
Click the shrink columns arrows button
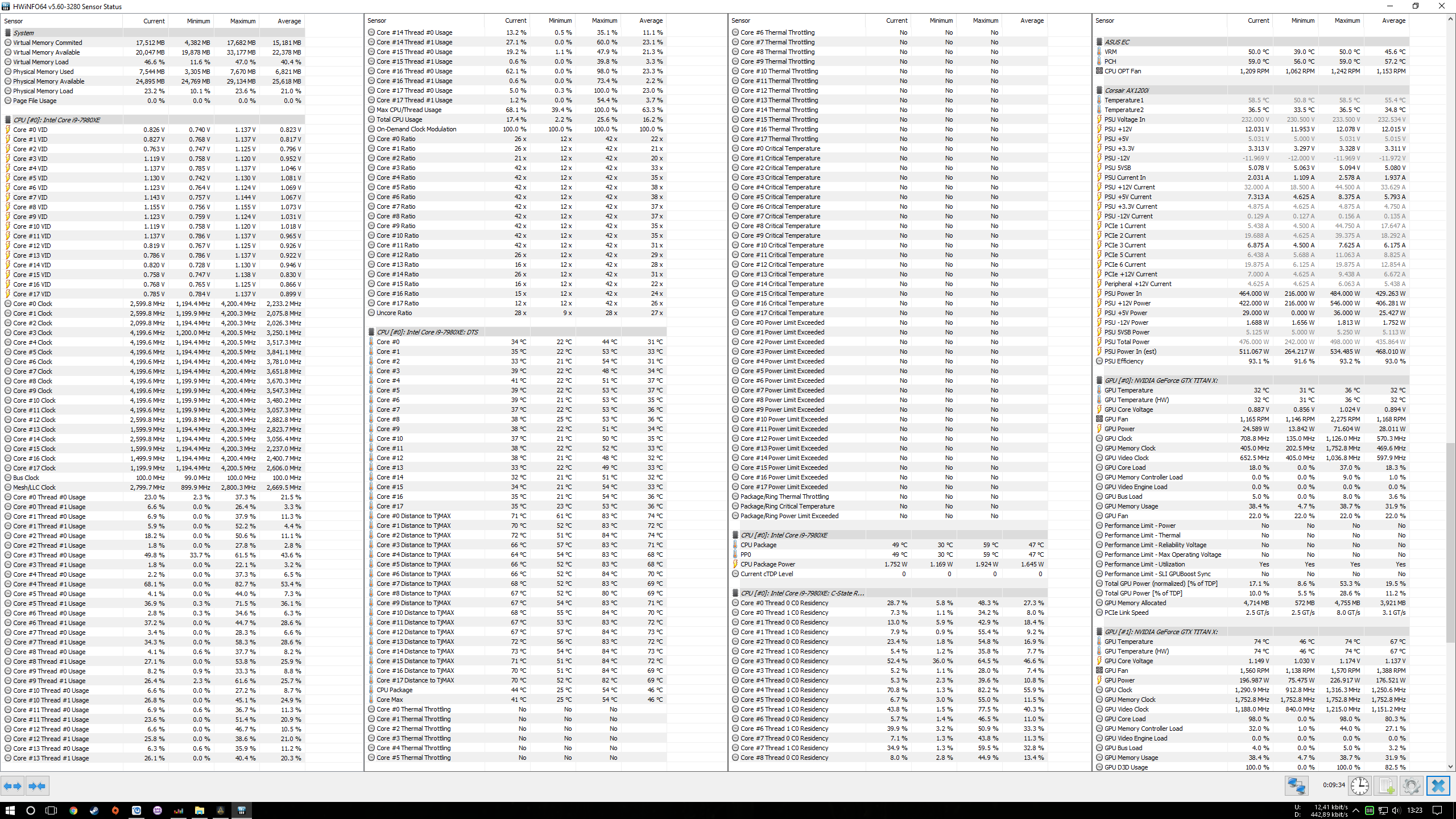pos(38,786)
